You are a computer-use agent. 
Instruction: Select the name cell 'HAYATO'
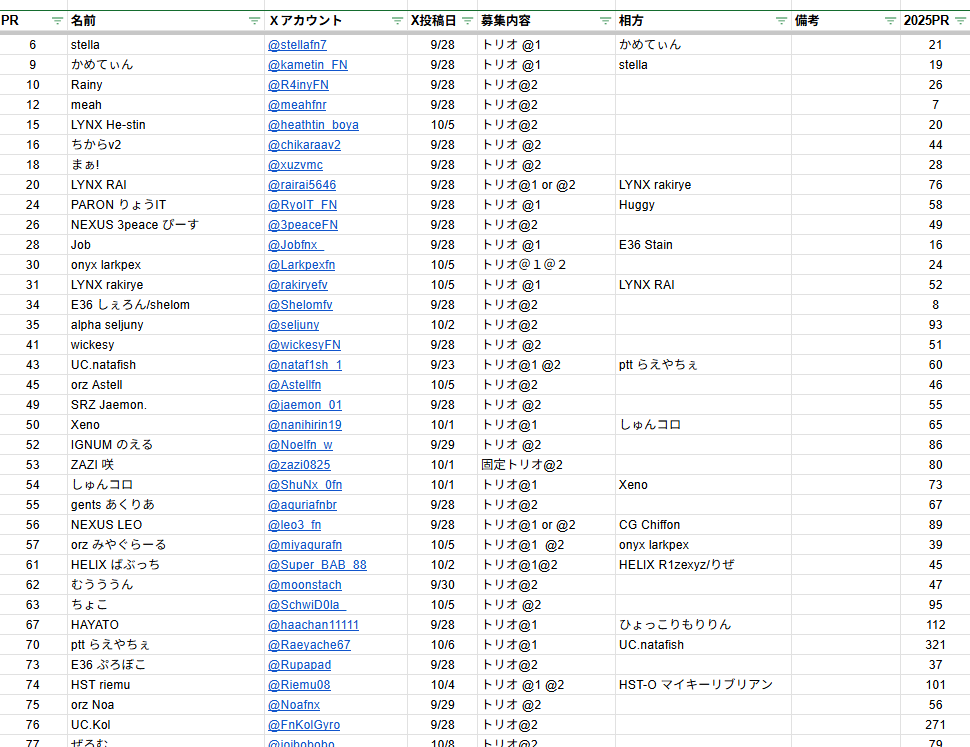[166, 625]
